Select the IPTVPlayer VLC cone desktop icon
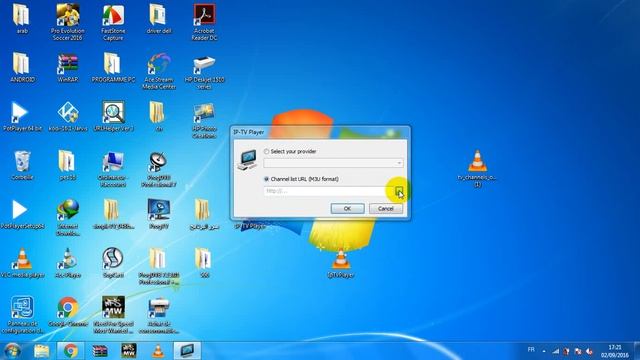Image resolution: width=640 pixels, height=360 pixels. (x=341, y=263)
